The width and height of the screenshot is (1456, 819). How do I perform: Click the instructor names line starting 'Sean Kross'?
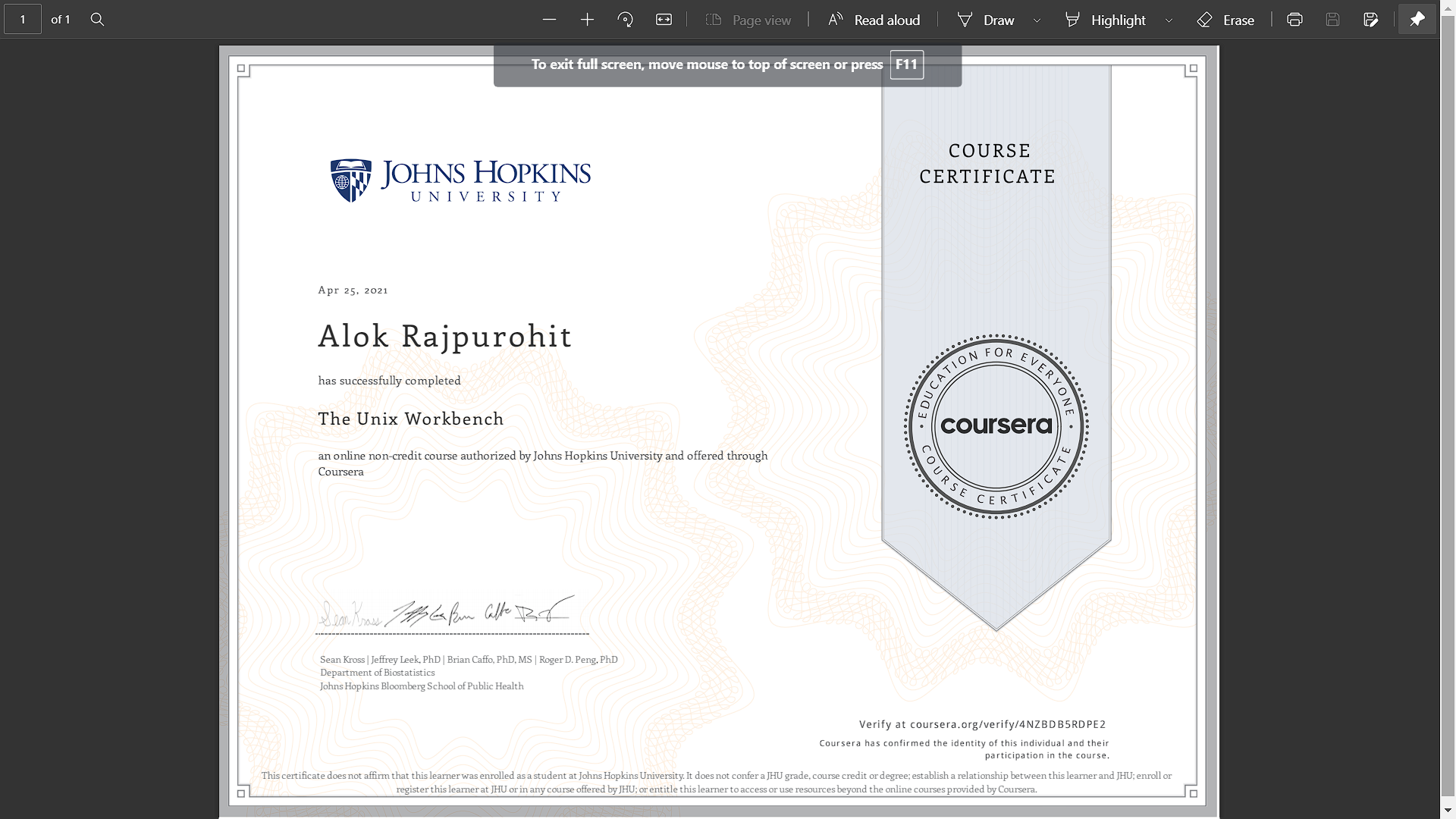(x=469, y=660)
